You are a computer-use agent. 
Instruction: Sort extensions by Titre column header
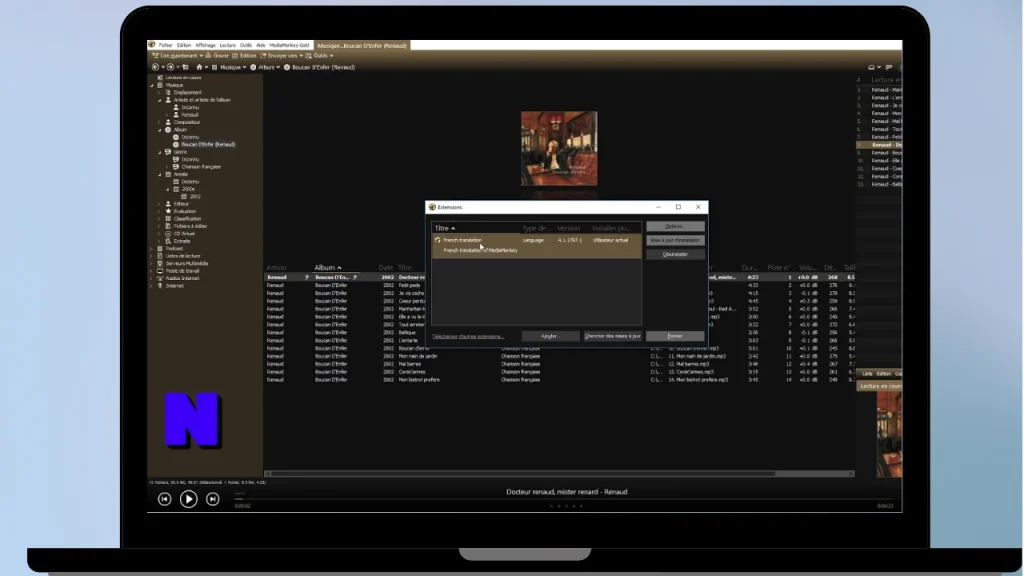445,229
